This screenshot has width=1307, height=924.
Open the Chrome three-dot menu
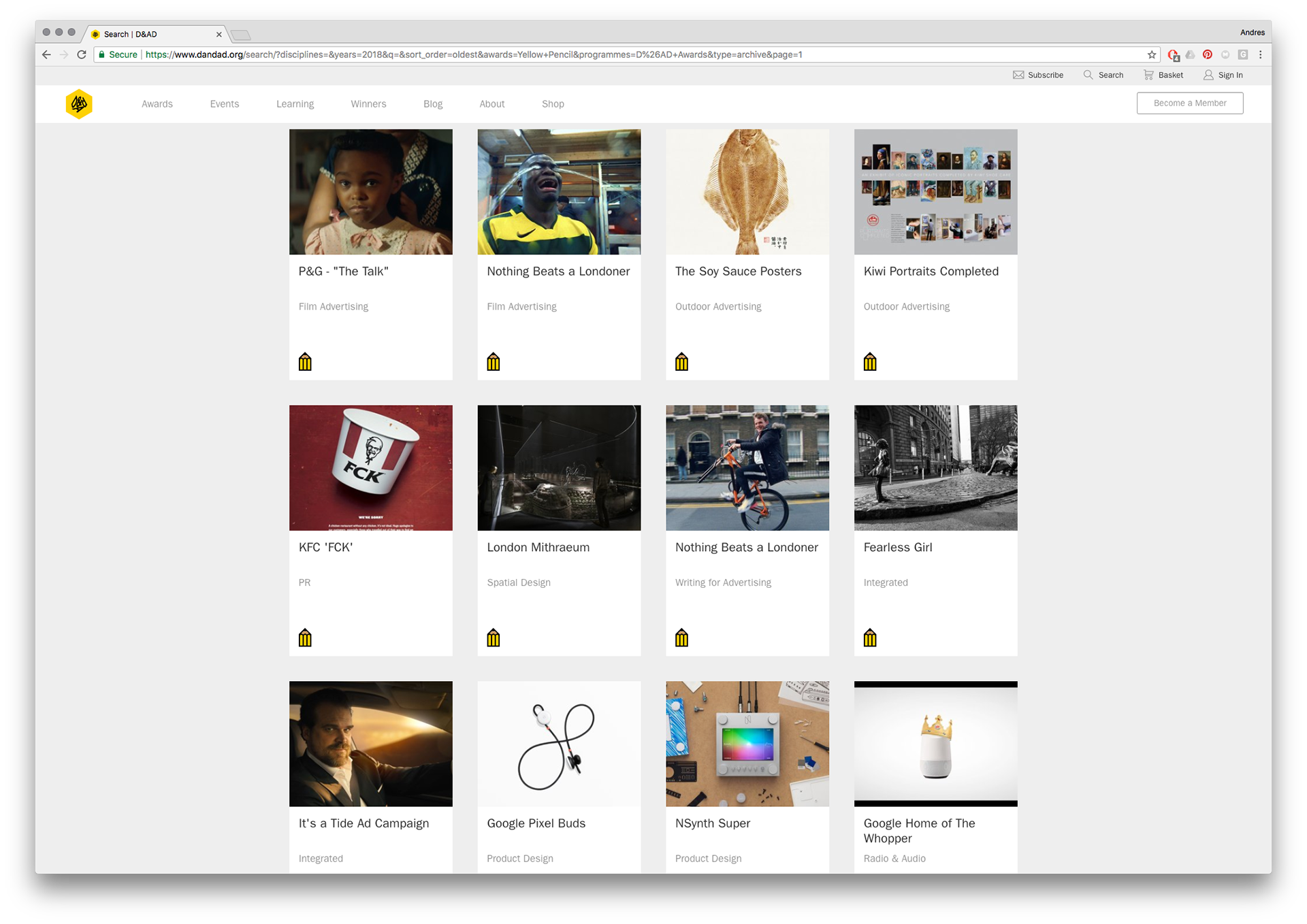[1260, 54]
